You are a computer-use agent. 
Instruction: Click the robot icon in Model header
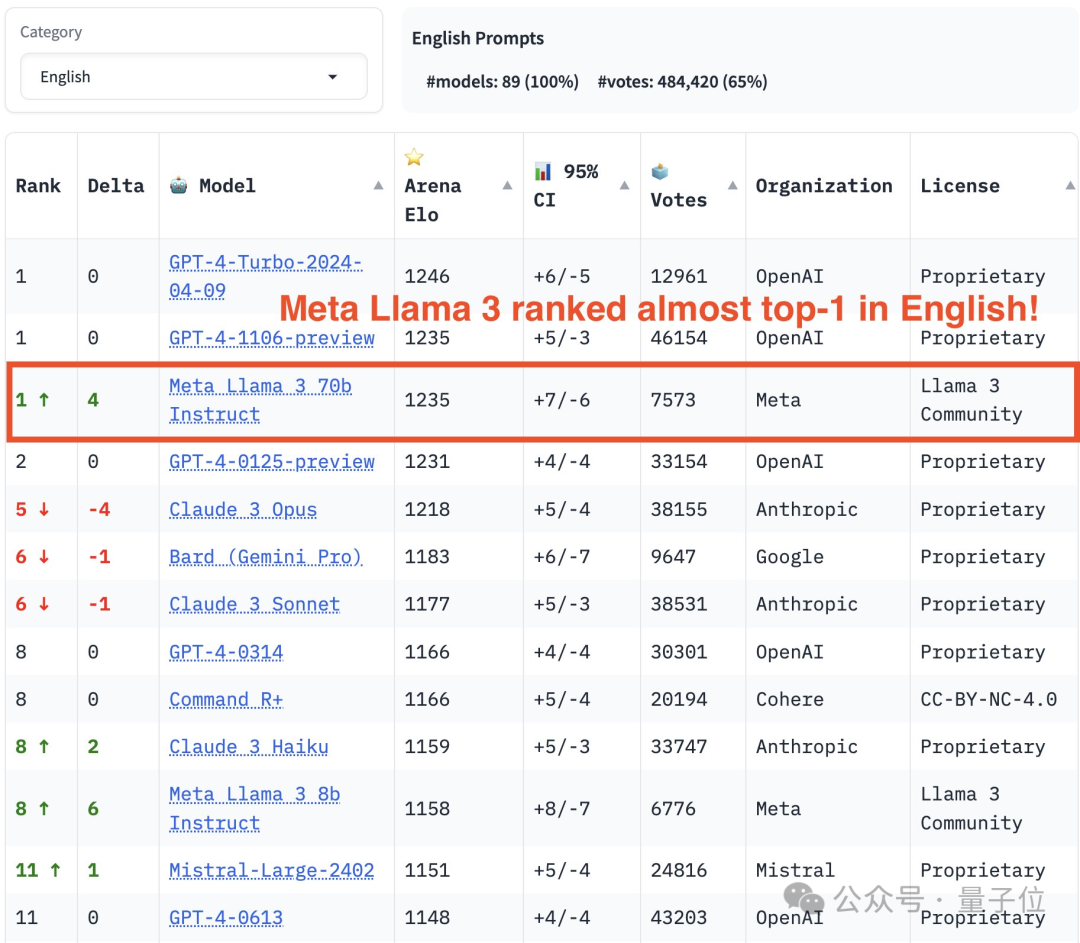tap(179, 186)
